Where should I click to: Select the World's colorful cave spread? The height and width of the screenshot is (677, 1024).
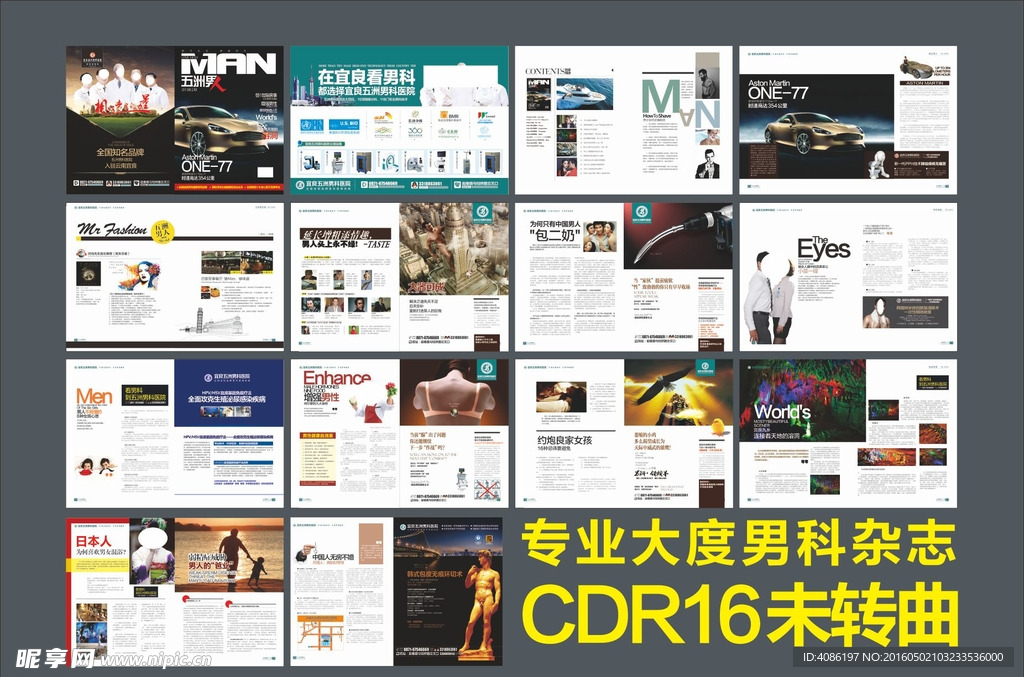(848, 433)
